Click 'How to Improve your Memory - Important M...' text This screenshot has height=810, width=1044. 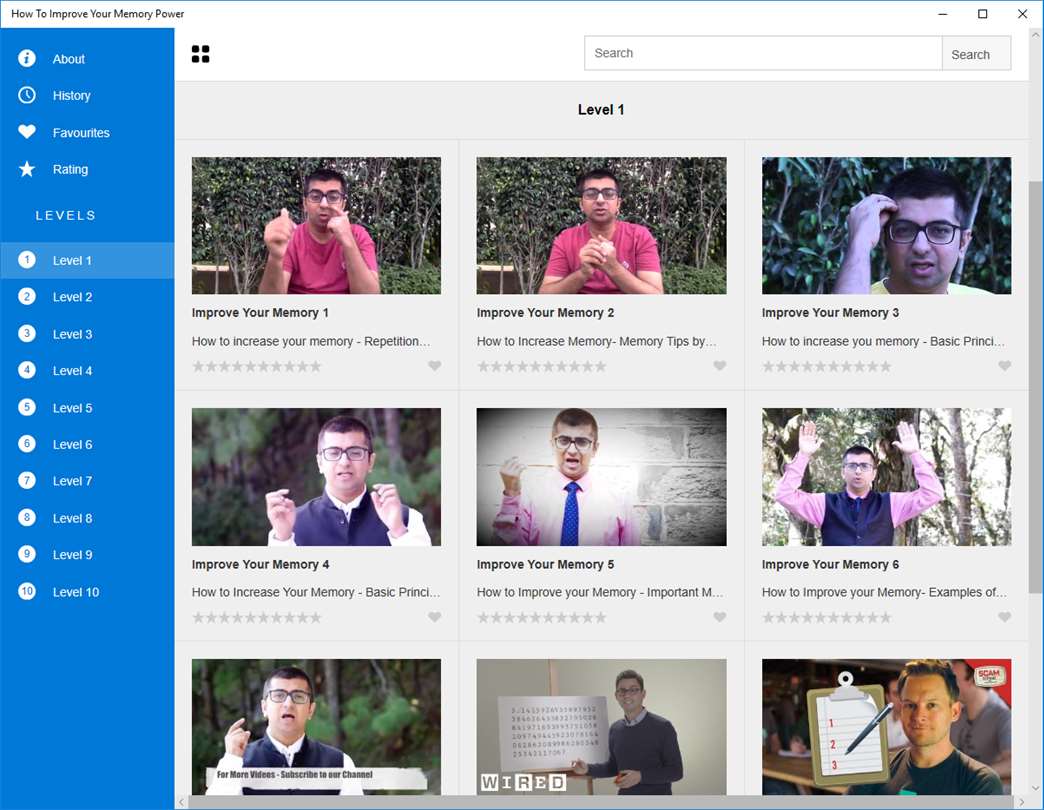click(600, 592)
